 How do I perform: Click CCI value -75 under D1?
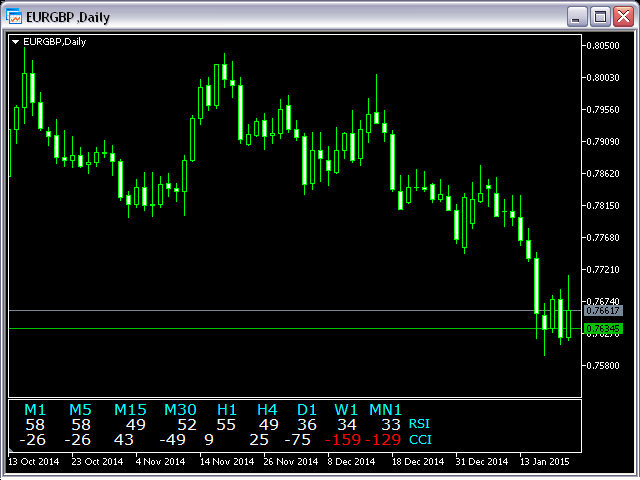coord(298,440)
